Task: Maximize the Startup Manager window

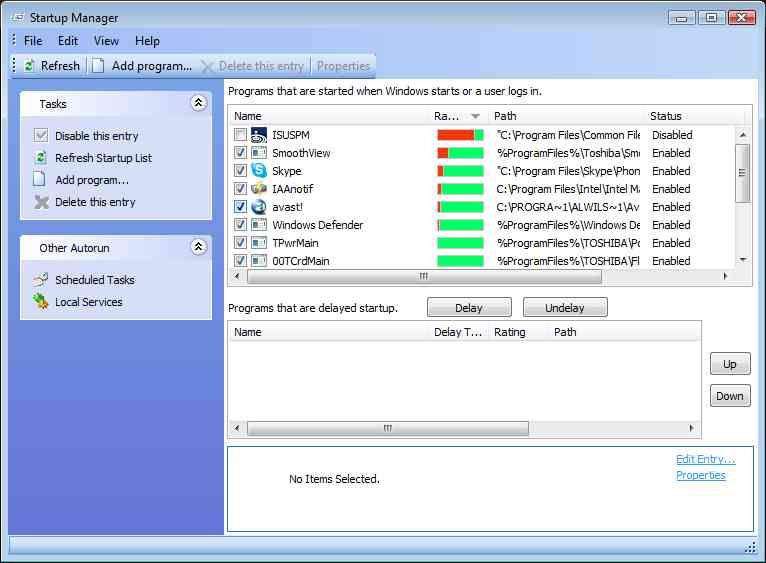Action: (x=711, y=18)
